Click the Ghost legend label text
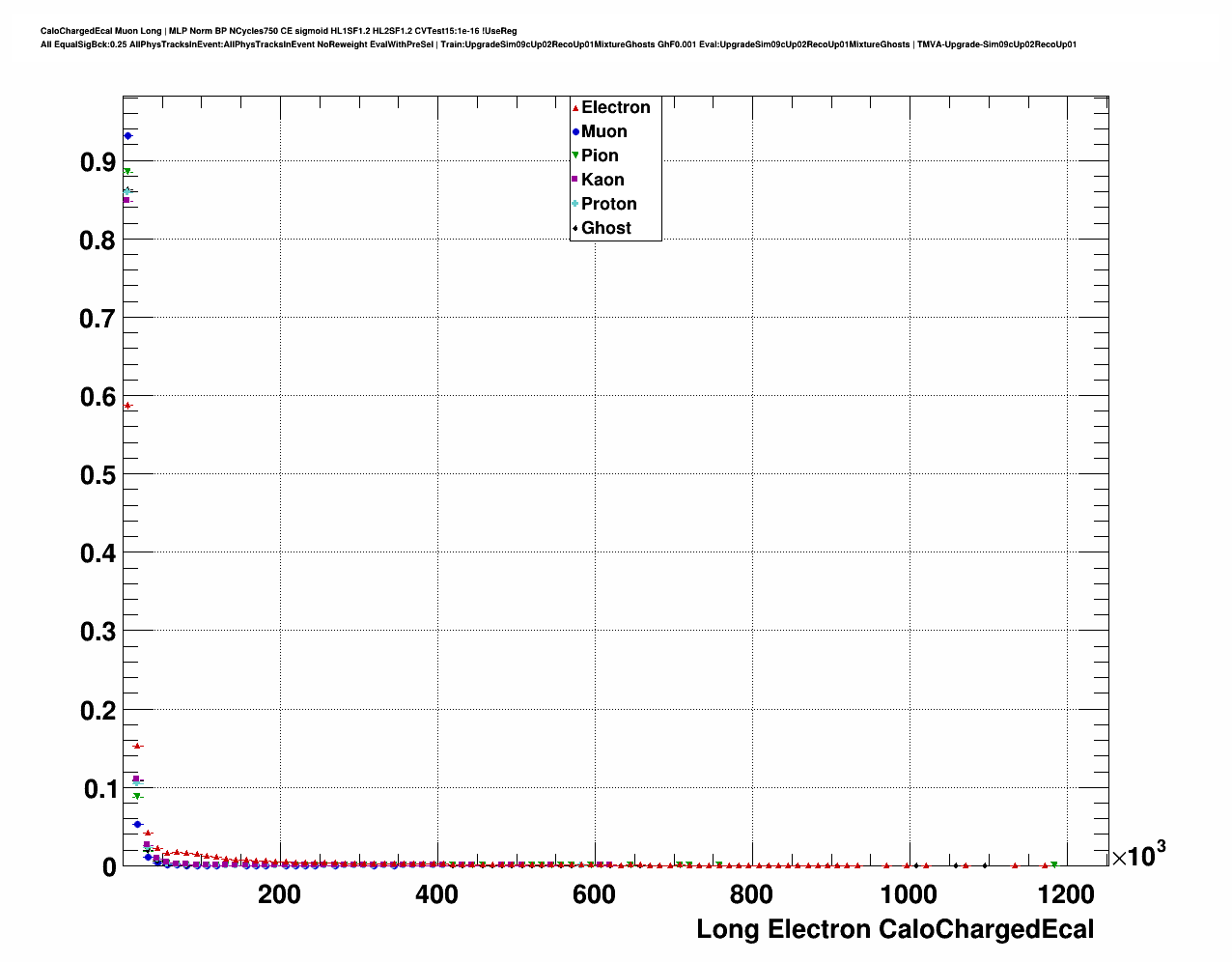 click(605, 228)
